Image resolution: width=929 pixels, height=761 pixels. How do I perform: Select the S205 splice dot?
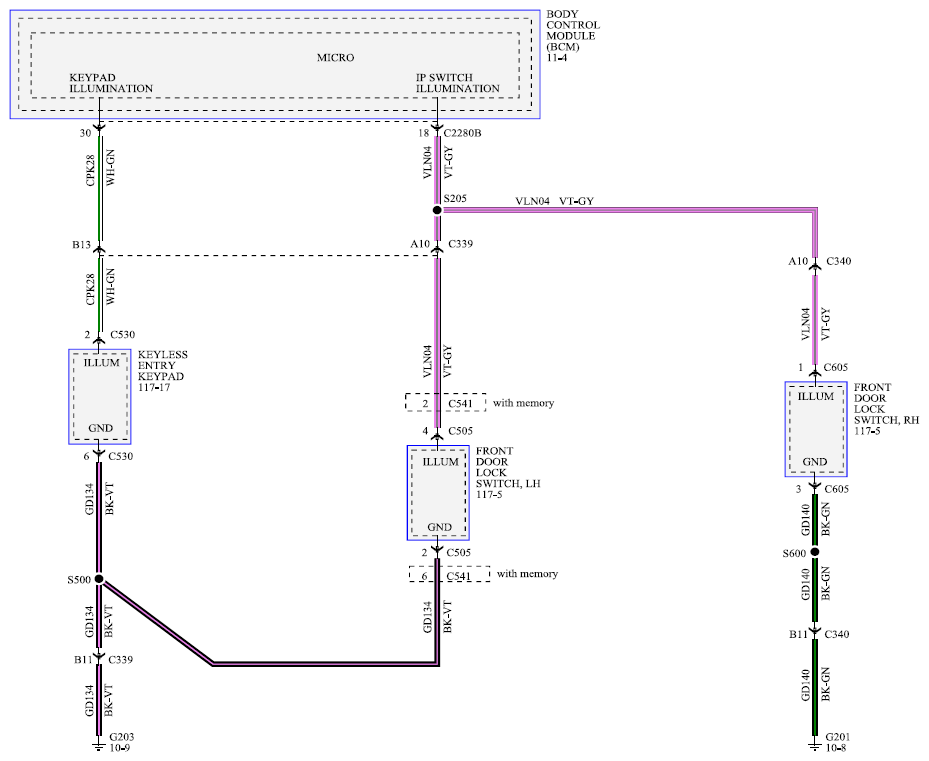437,210
